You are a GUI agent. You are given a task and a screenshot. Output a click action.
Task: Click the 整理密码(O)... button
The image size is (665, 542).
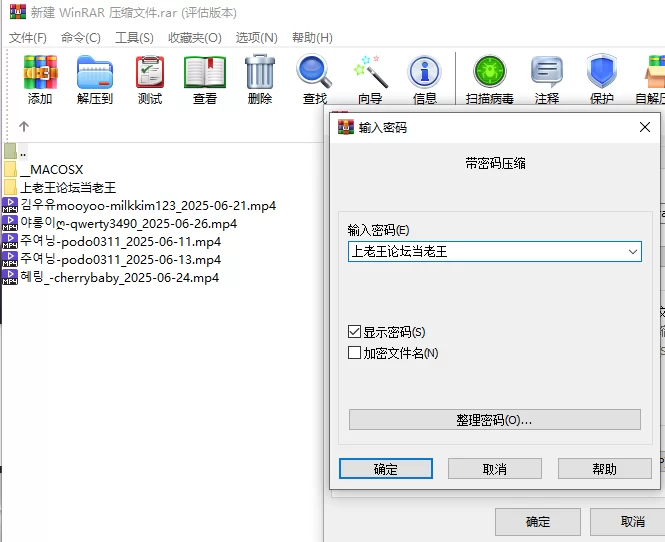495,420
